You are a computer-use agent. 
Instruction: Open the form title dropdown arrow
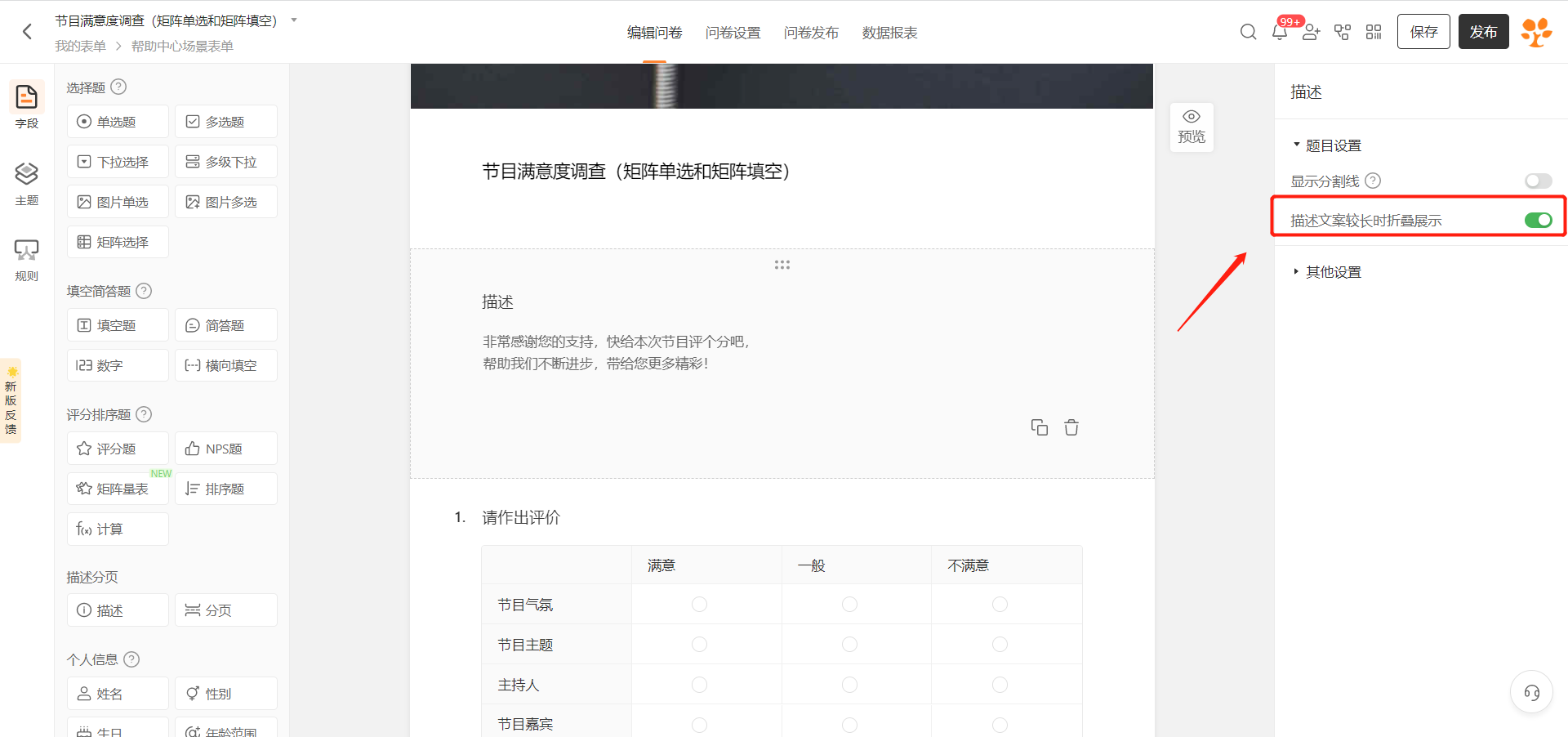coord(294,20)
